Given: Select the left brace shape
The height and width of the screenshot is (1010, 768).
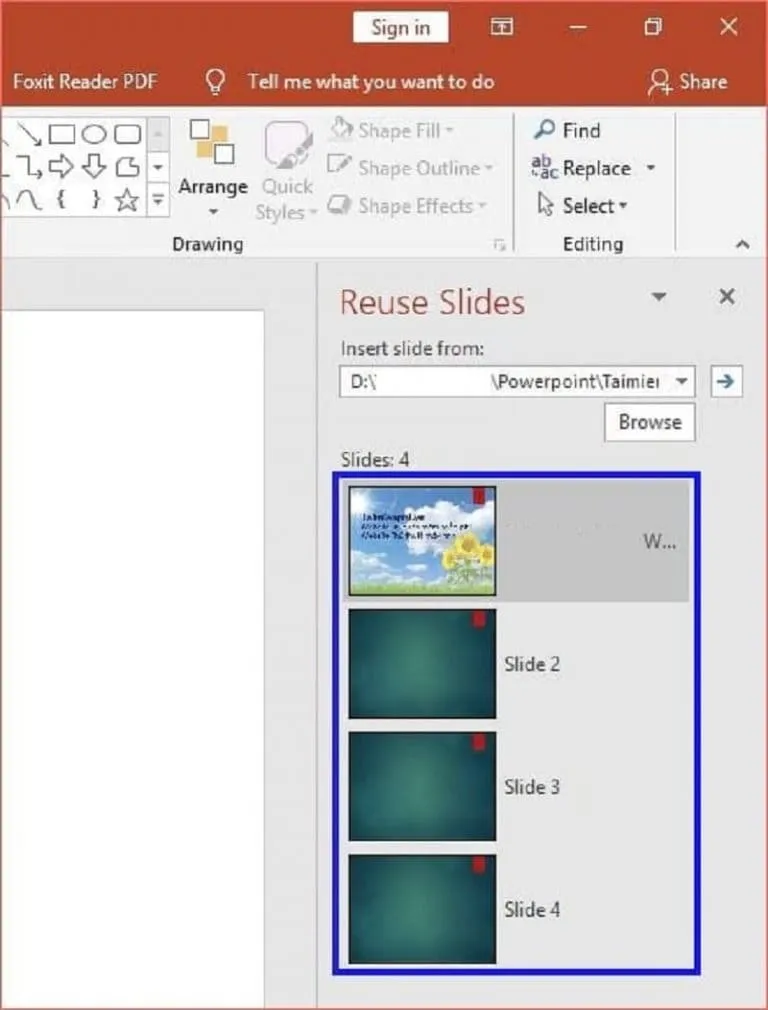Looking at the screenshot, I should click(61, 200).
